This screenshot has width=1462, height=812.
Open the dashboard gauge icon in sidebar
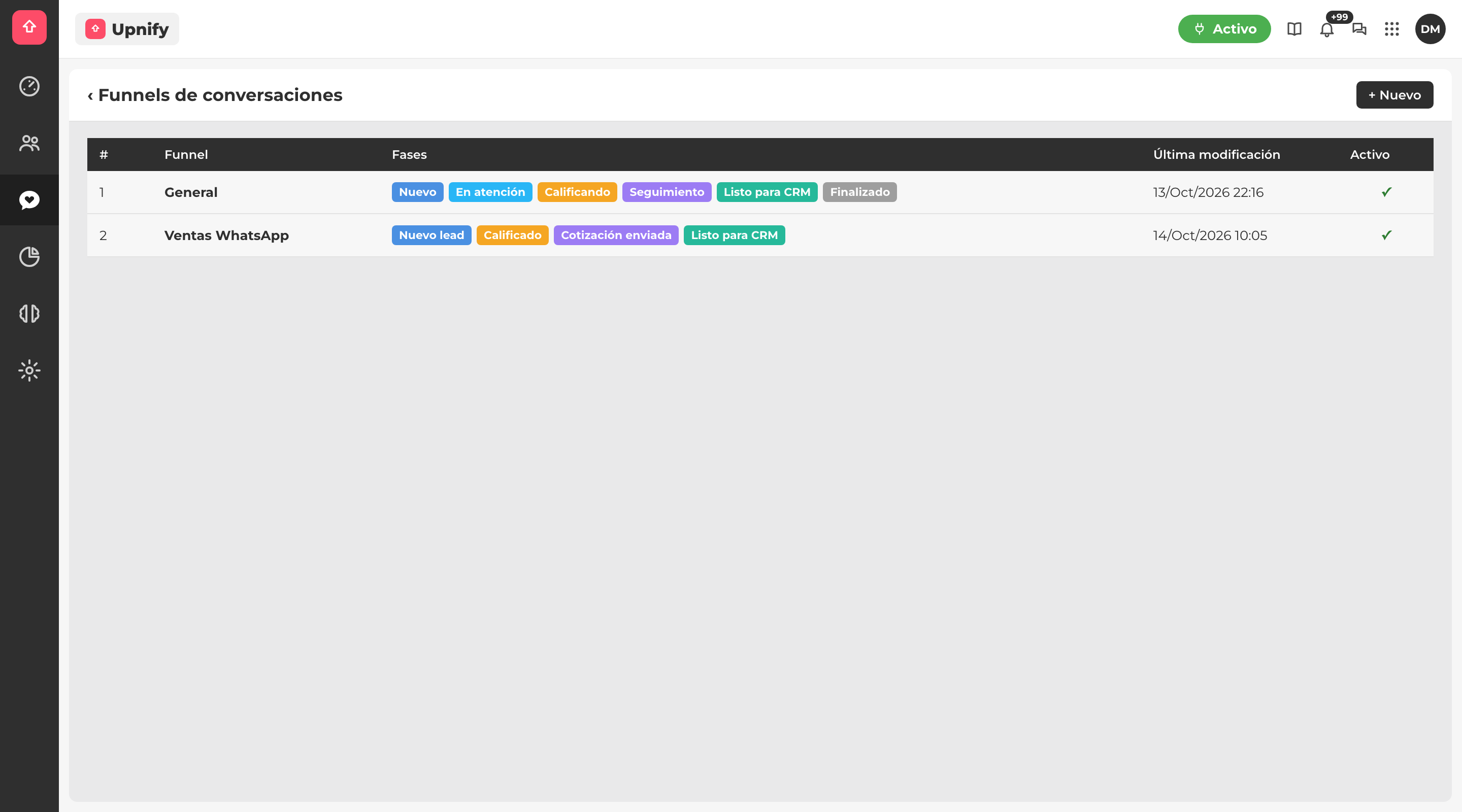[x=29, y=86]
